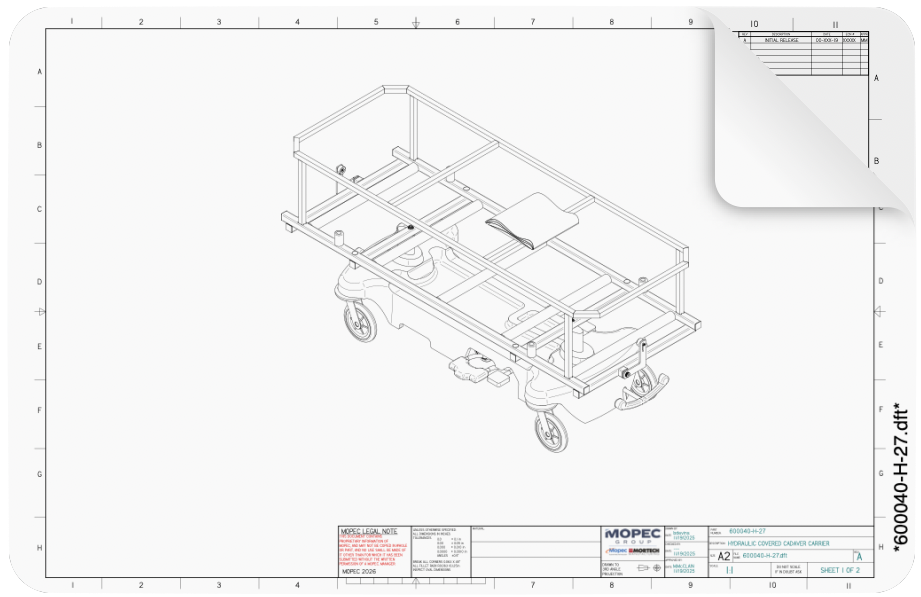
Task: Click the revision letter 'A' in title block
Action: tap(859, 556)
